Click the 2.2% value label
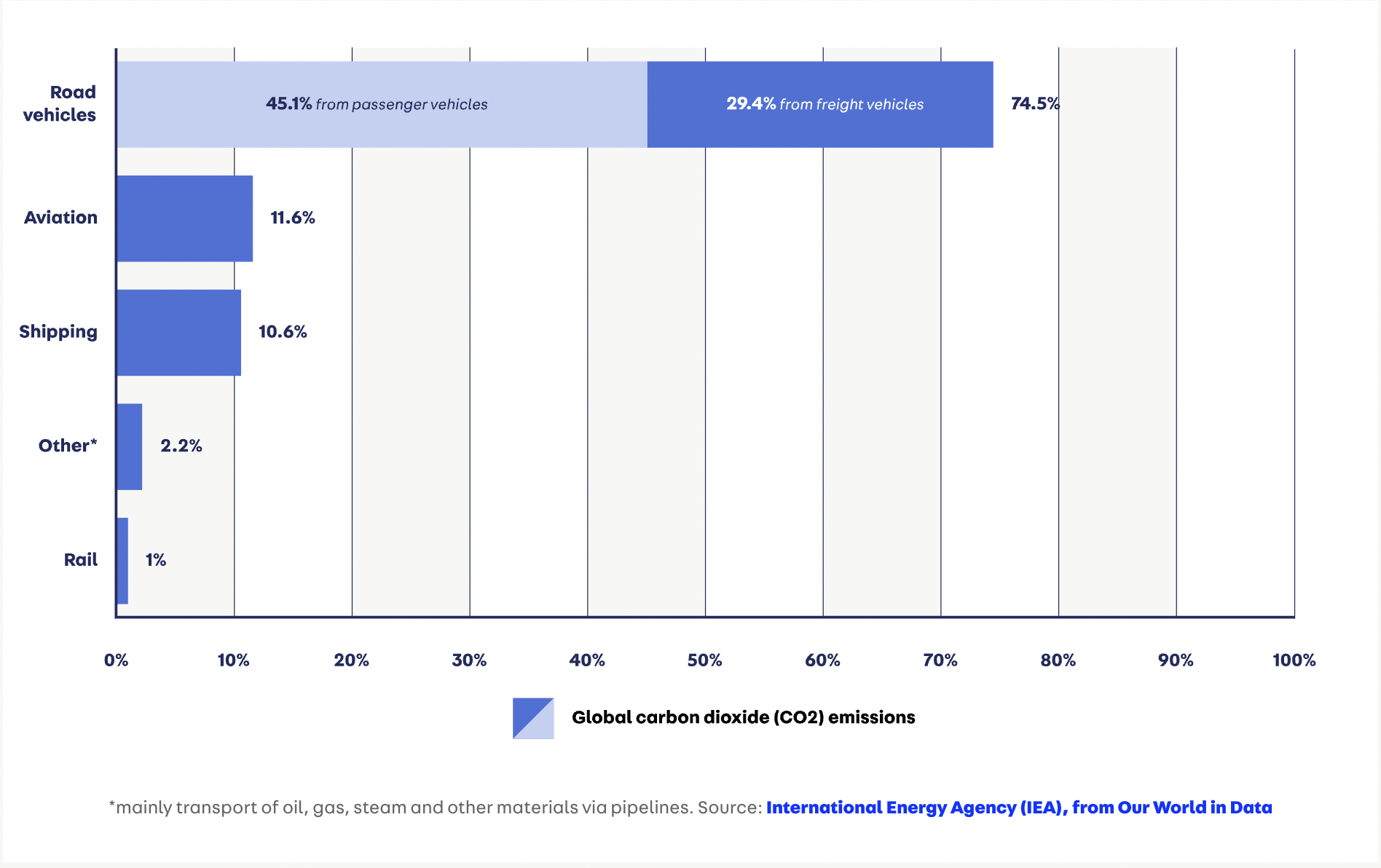 click(181, 446)
